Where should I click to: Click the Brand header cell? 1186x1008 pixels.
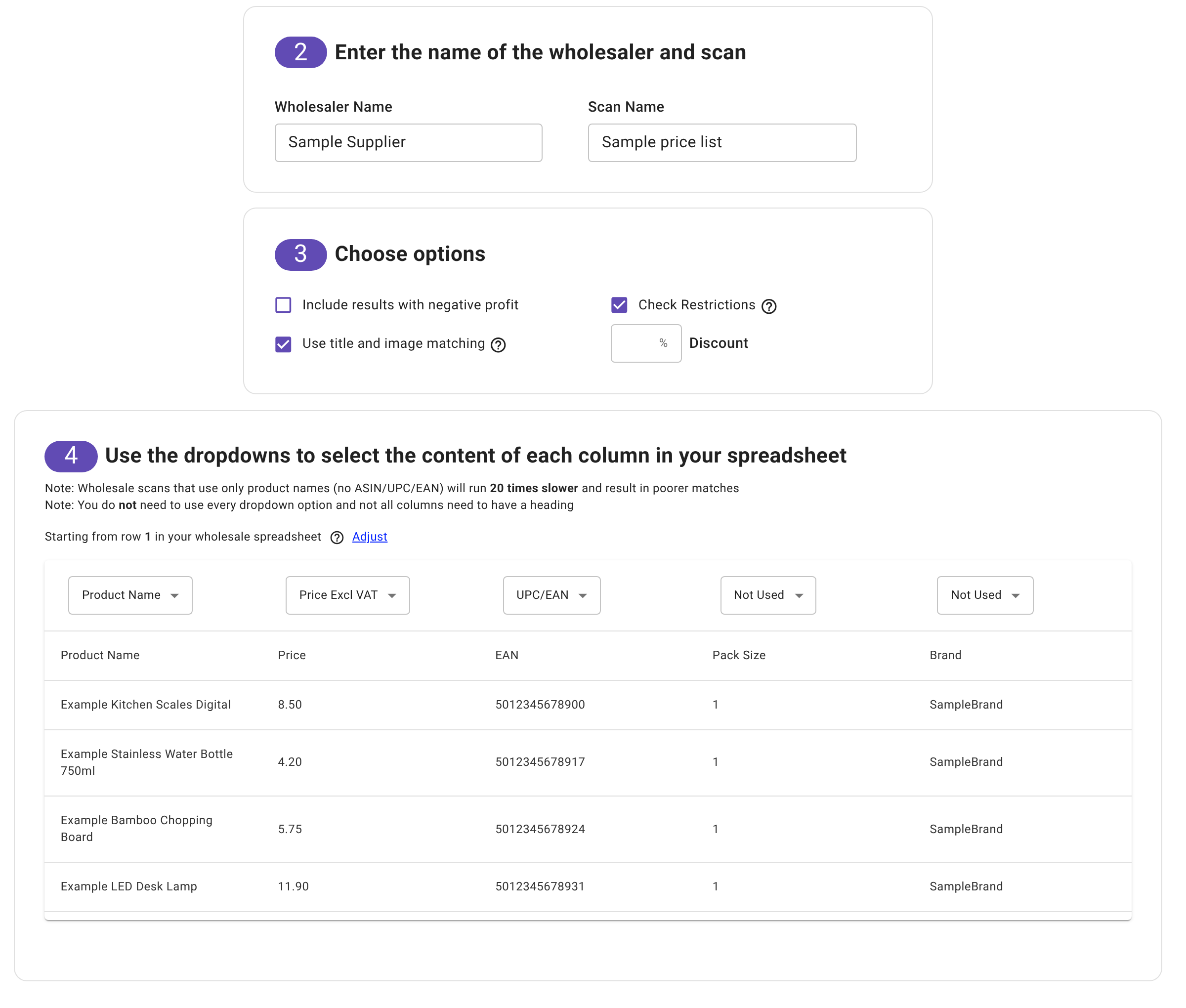(x=945, y=655)
